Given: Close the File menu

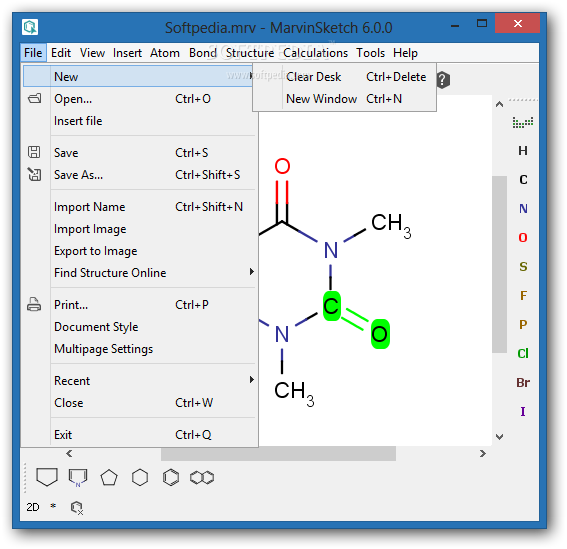Looking at the screenshot, I should point(33,53).
